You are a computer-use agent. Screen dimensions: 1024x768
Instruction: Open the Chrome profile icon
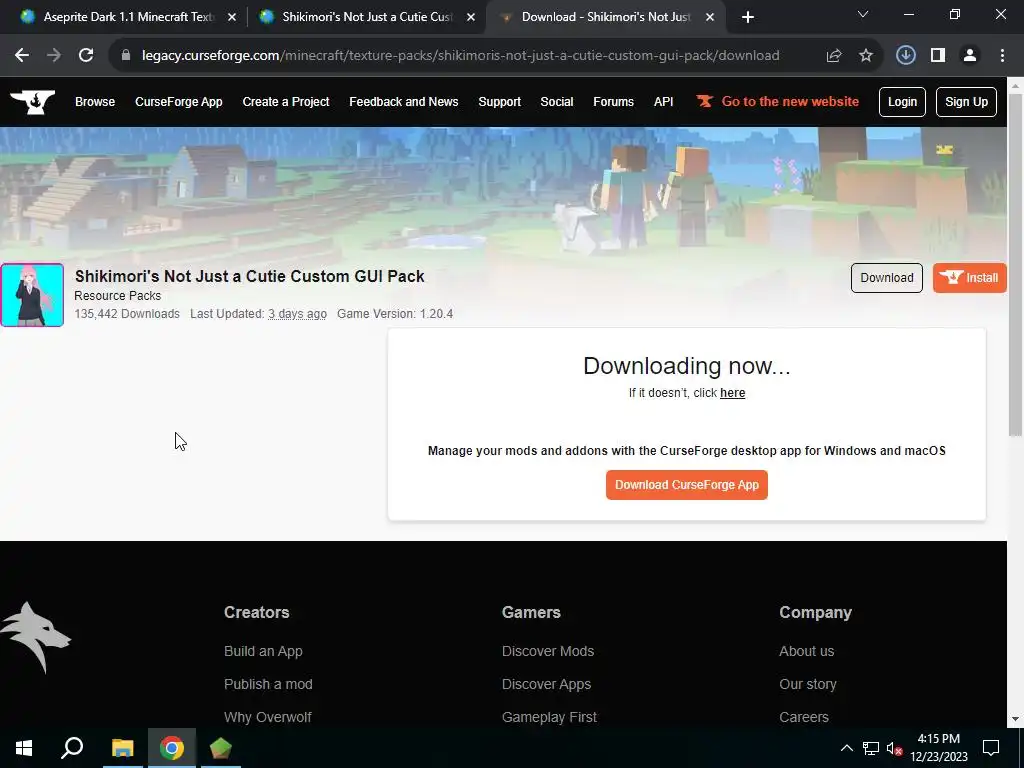(970, 56)
